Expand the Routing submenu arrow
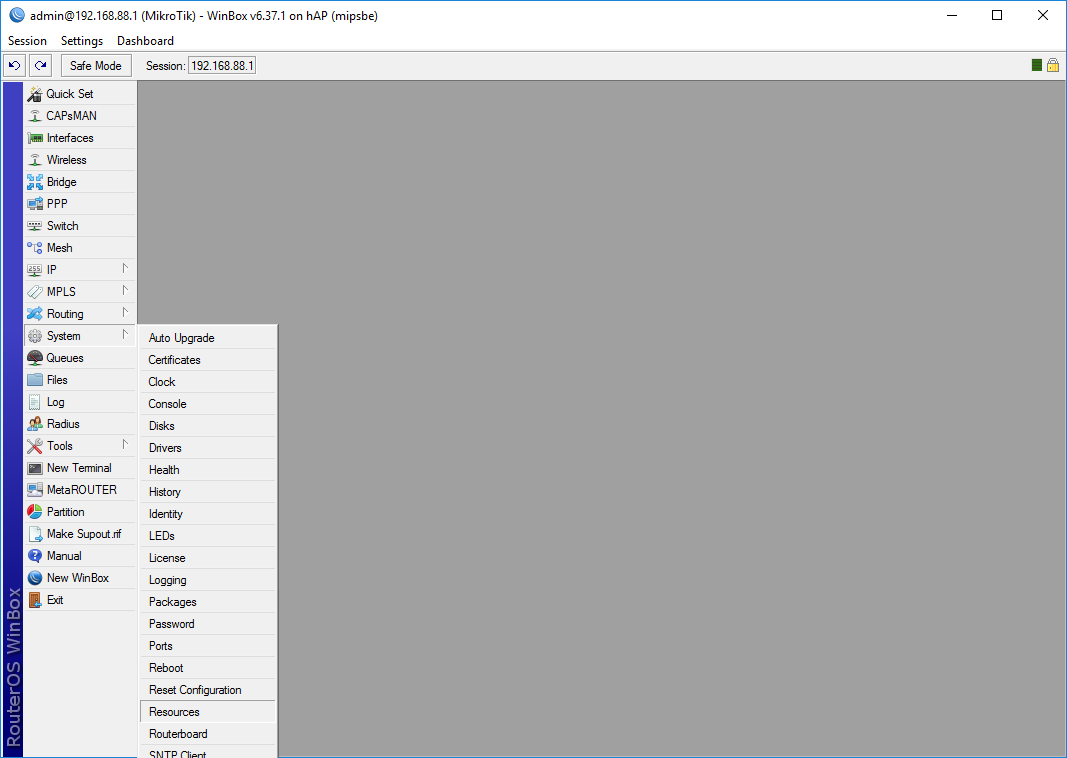The width and height of the screenshot is (1067, 758). click(125, 313)
